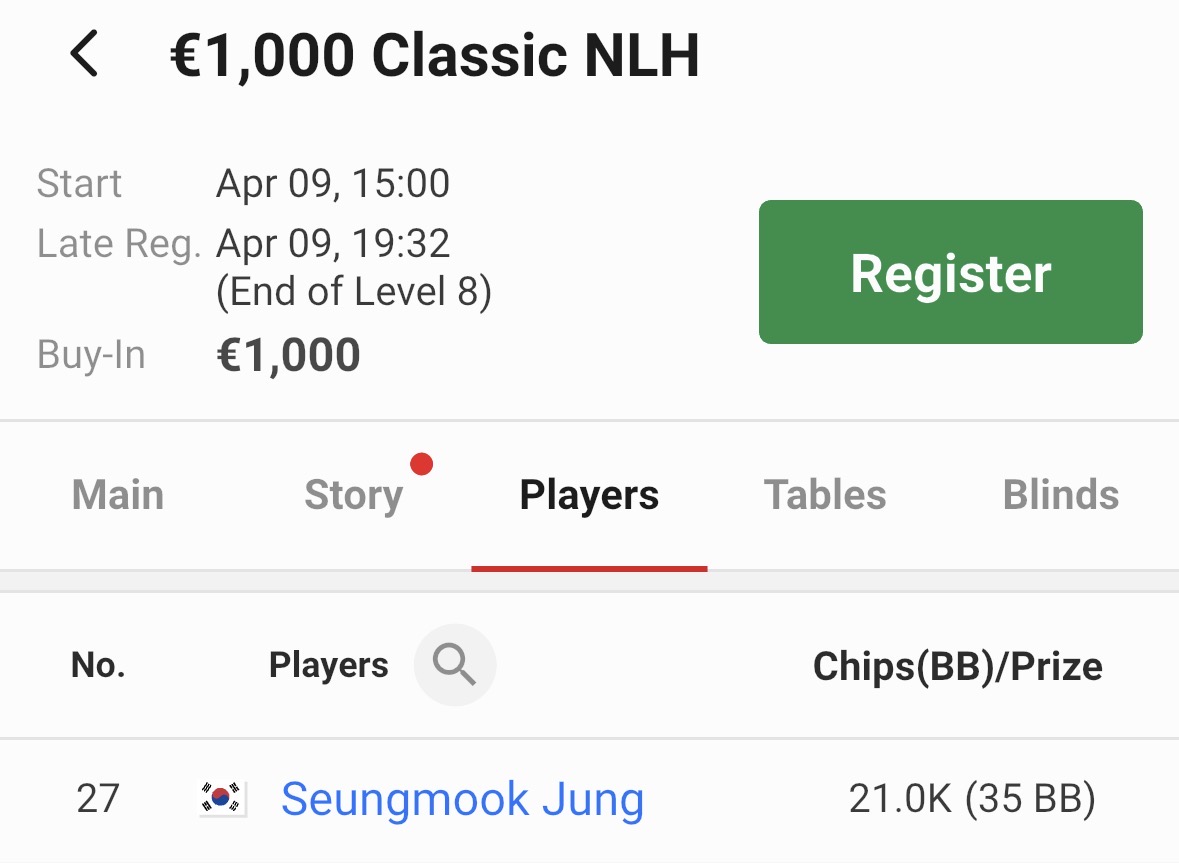This screenshot has height=863, width=1179.
Task: Click the End of Level 8 note
Action: pyautogui.click(x=354, y=292)
